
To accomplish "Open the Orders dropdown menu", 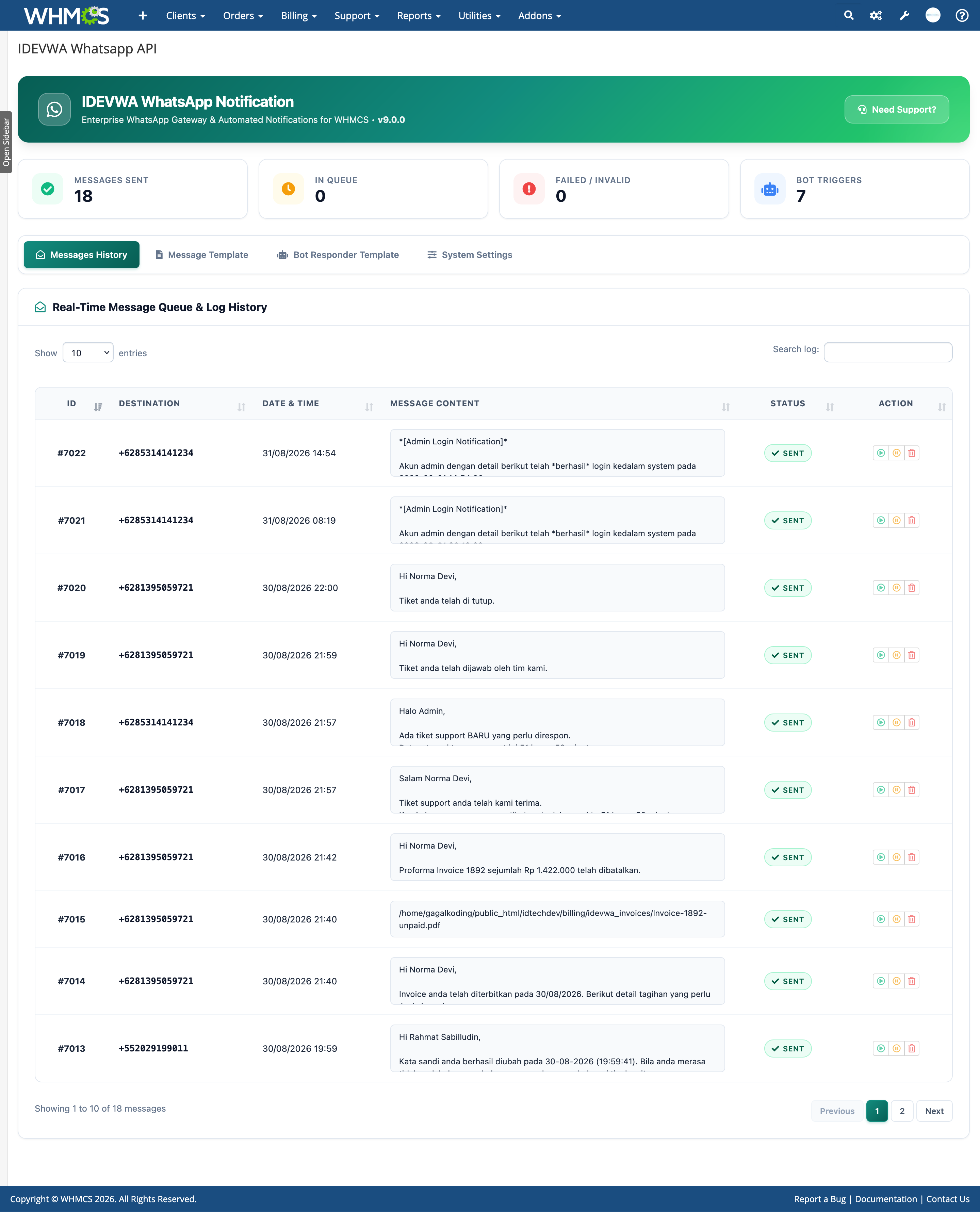I will pos(243,16).
